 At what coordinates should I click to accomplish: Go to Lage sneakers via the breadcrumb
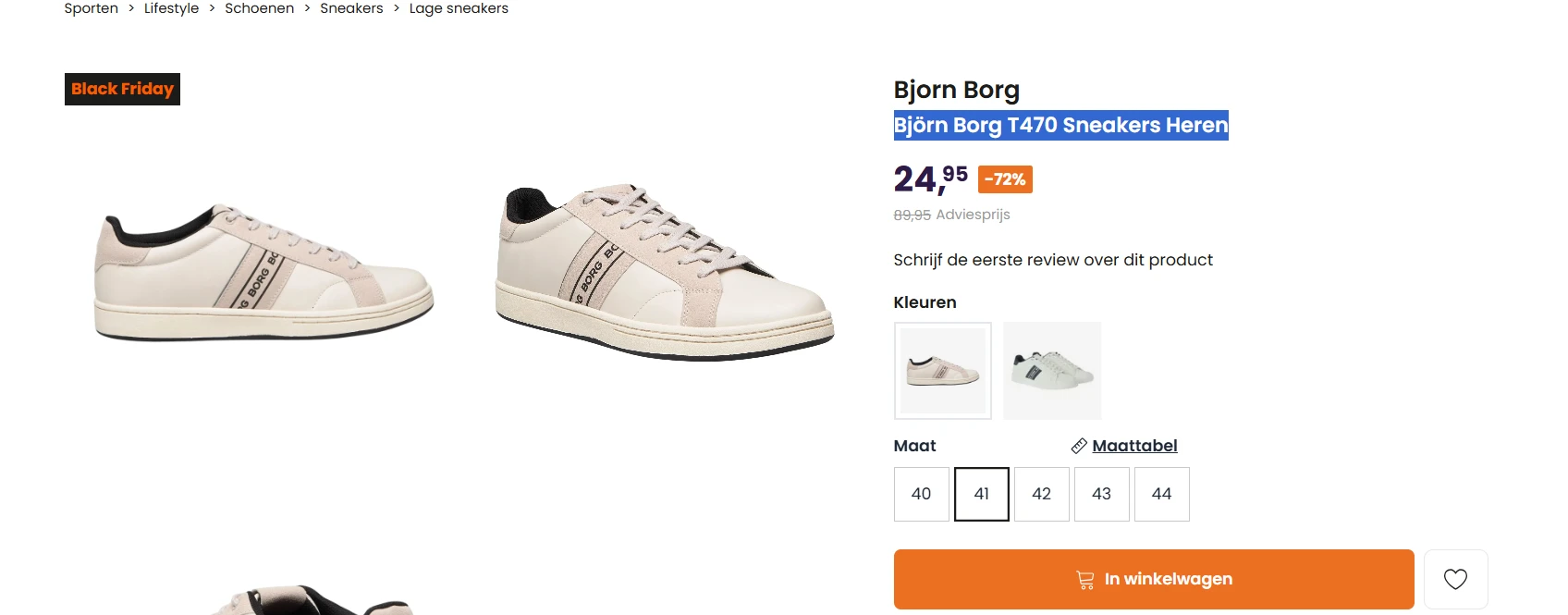(459, 8)
